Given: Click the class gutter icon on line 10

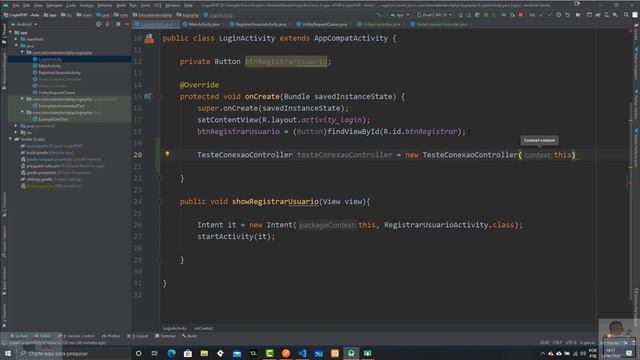Looking at the screenshot, I should [149, 38].
